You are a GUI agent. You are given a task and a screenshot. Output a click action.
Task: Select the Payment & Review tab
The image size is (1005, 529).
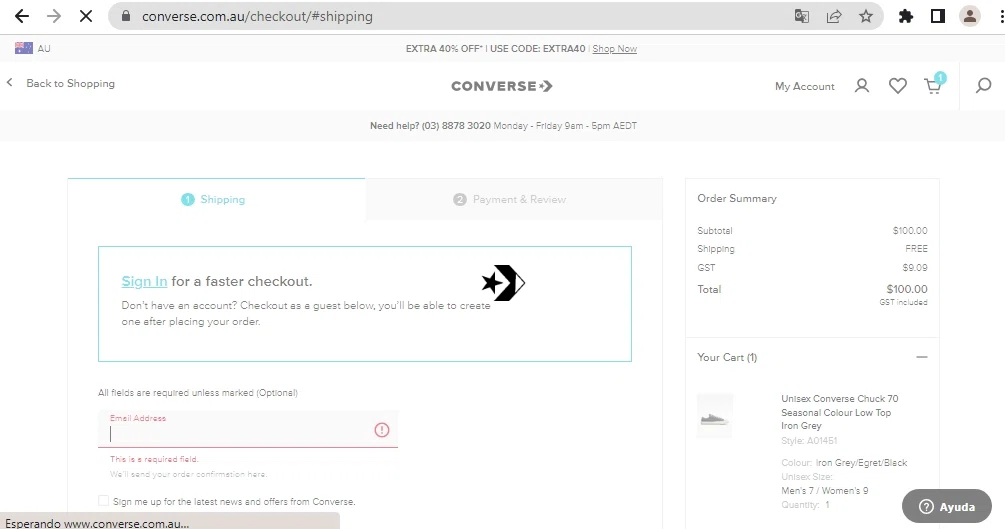514,199
